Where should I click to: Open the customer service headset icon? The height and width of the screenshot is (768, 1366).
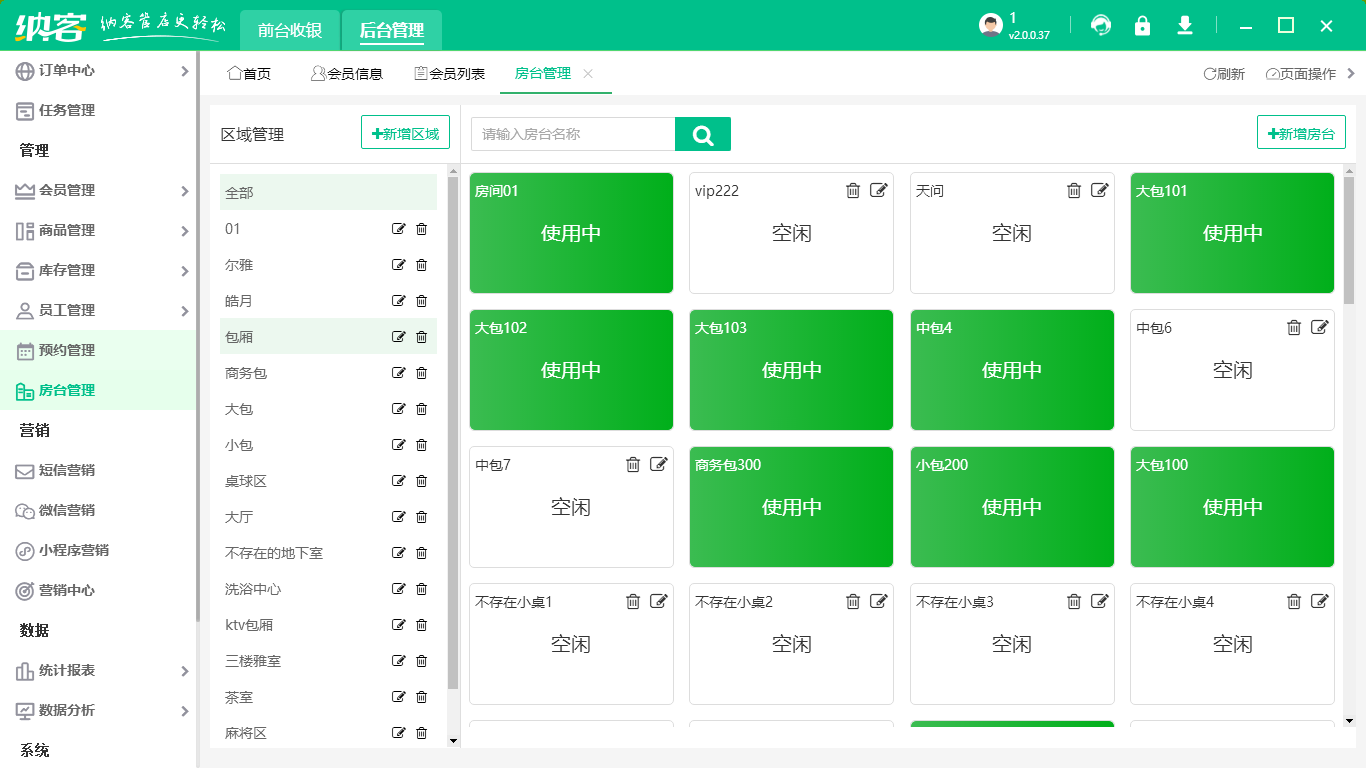[x=1101, y=26]
